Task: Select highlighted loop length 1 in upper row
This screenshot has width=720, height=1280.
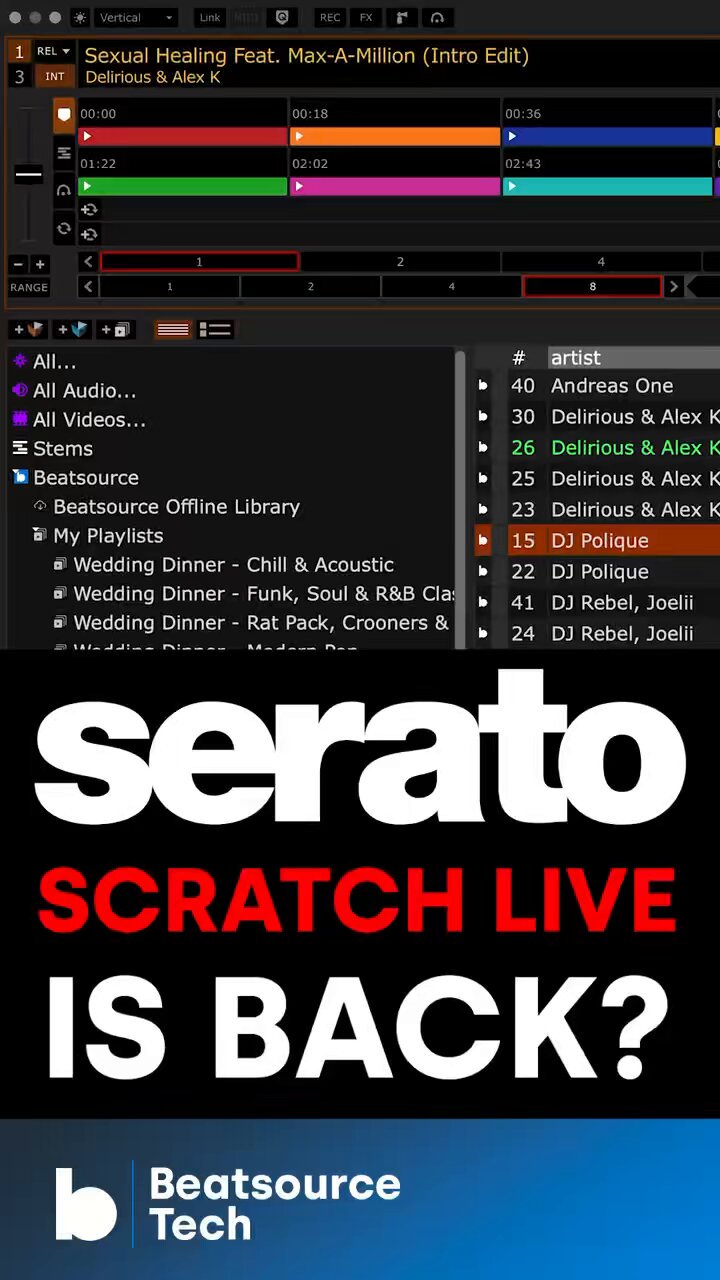Action: click(199, 262)
